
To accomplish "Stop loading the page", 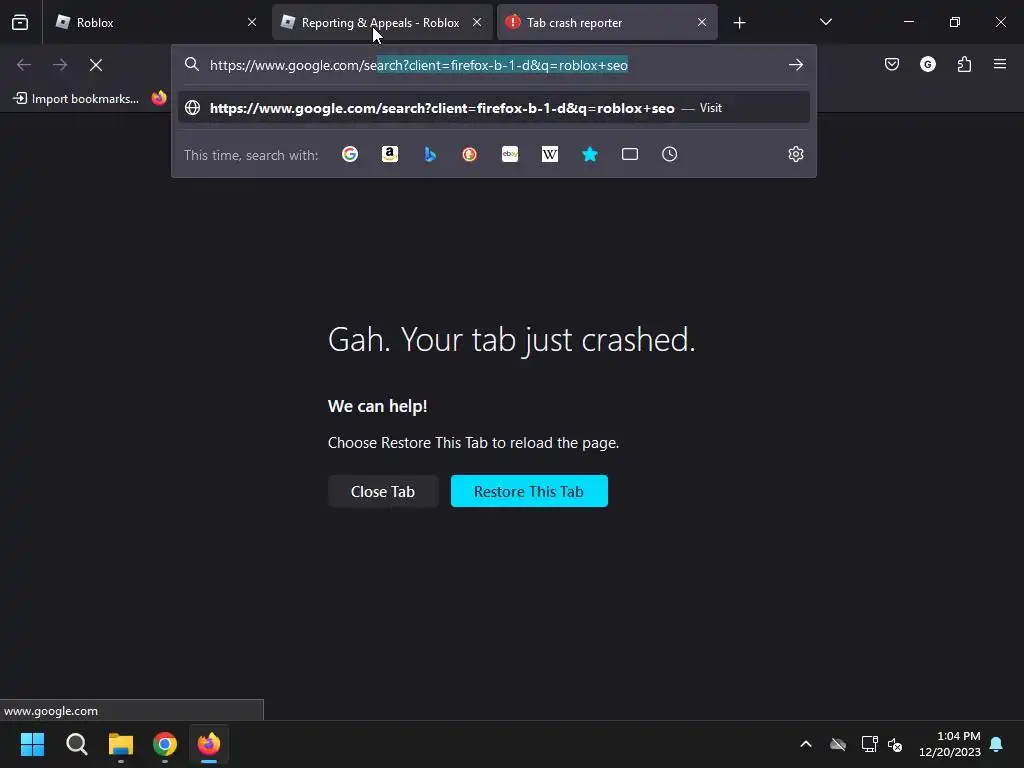I will click(96, 65).
